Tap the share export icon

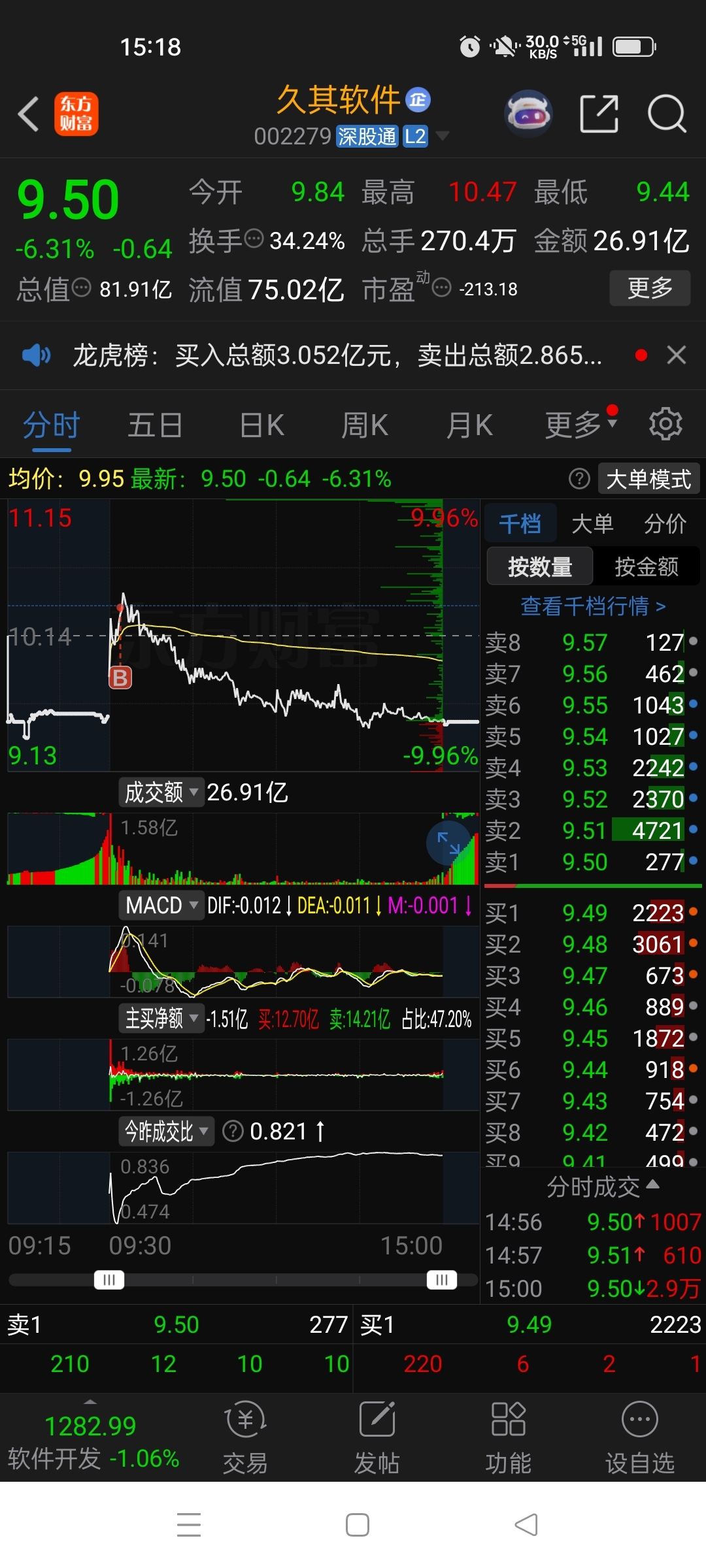tap(599, 114)
